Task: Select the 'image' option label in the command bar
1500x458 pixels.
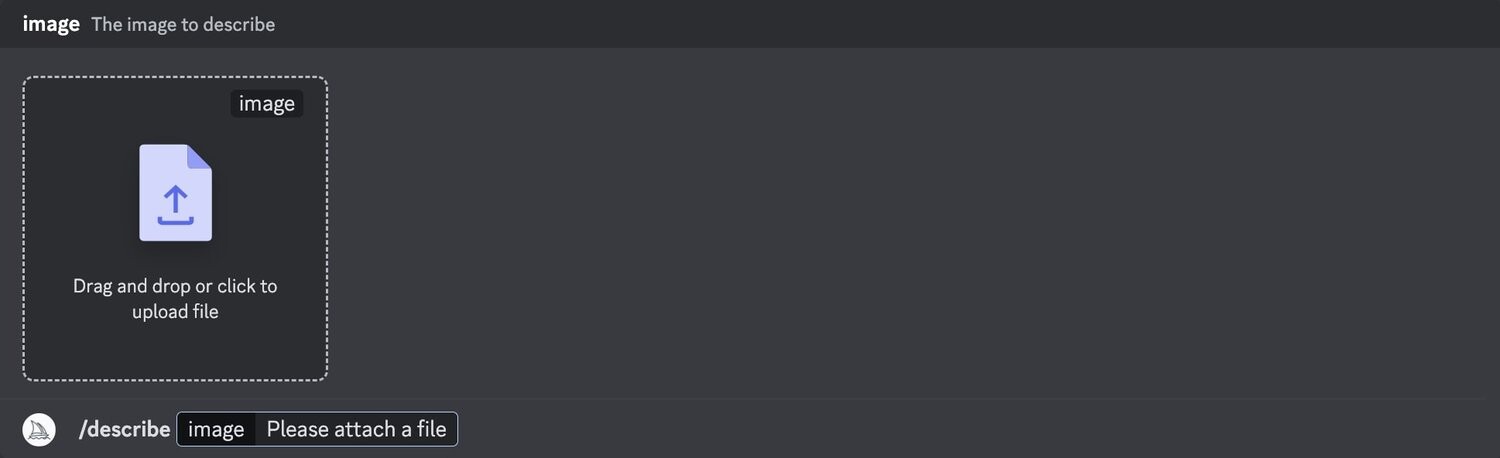Action: point(216,429)
